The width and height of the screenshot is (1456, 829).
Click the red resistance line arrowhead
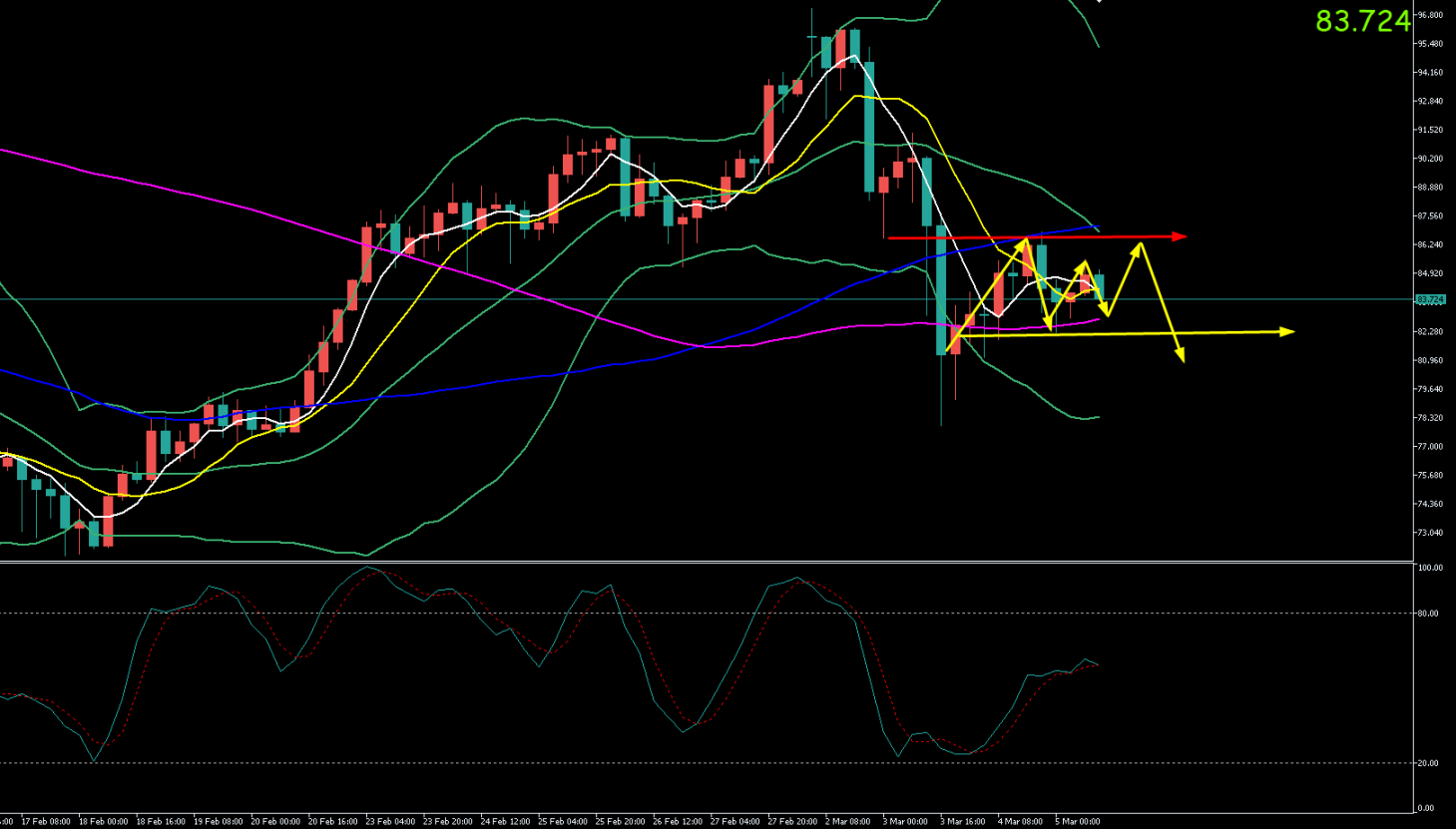[x=1181, y=236]
